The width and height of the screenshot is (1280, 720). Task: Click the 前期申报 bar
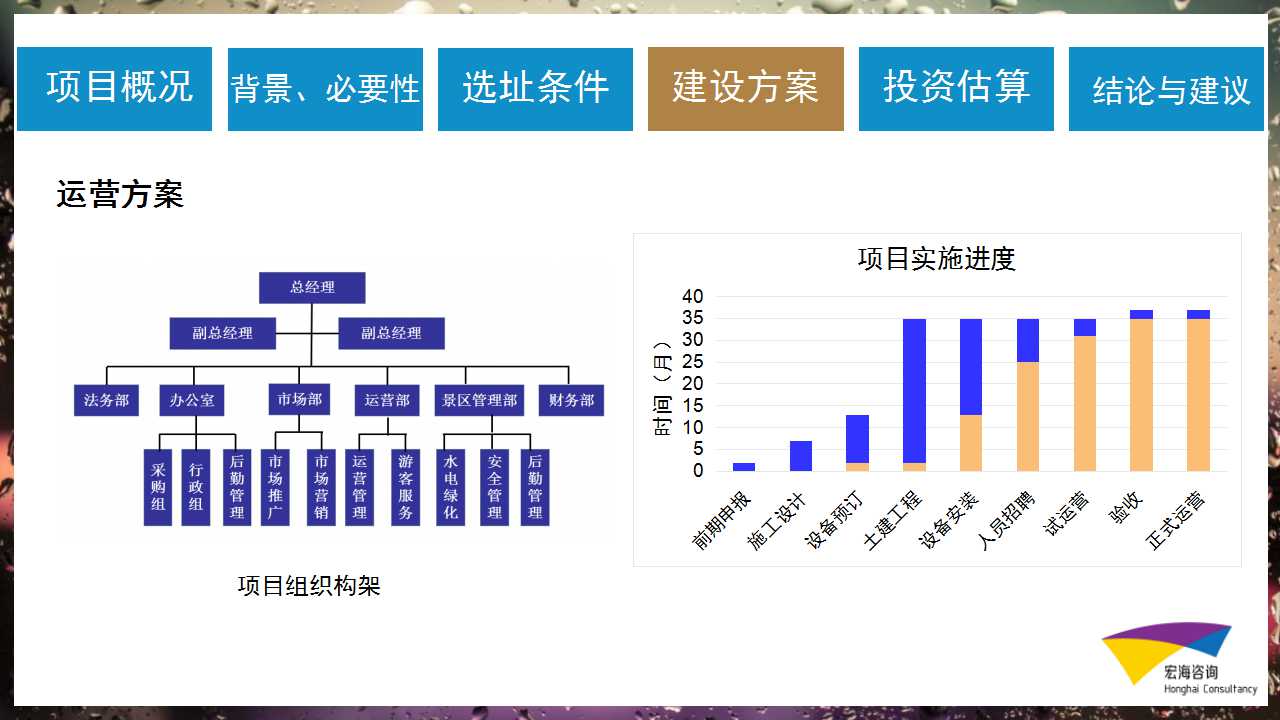(x=744, y=467)
